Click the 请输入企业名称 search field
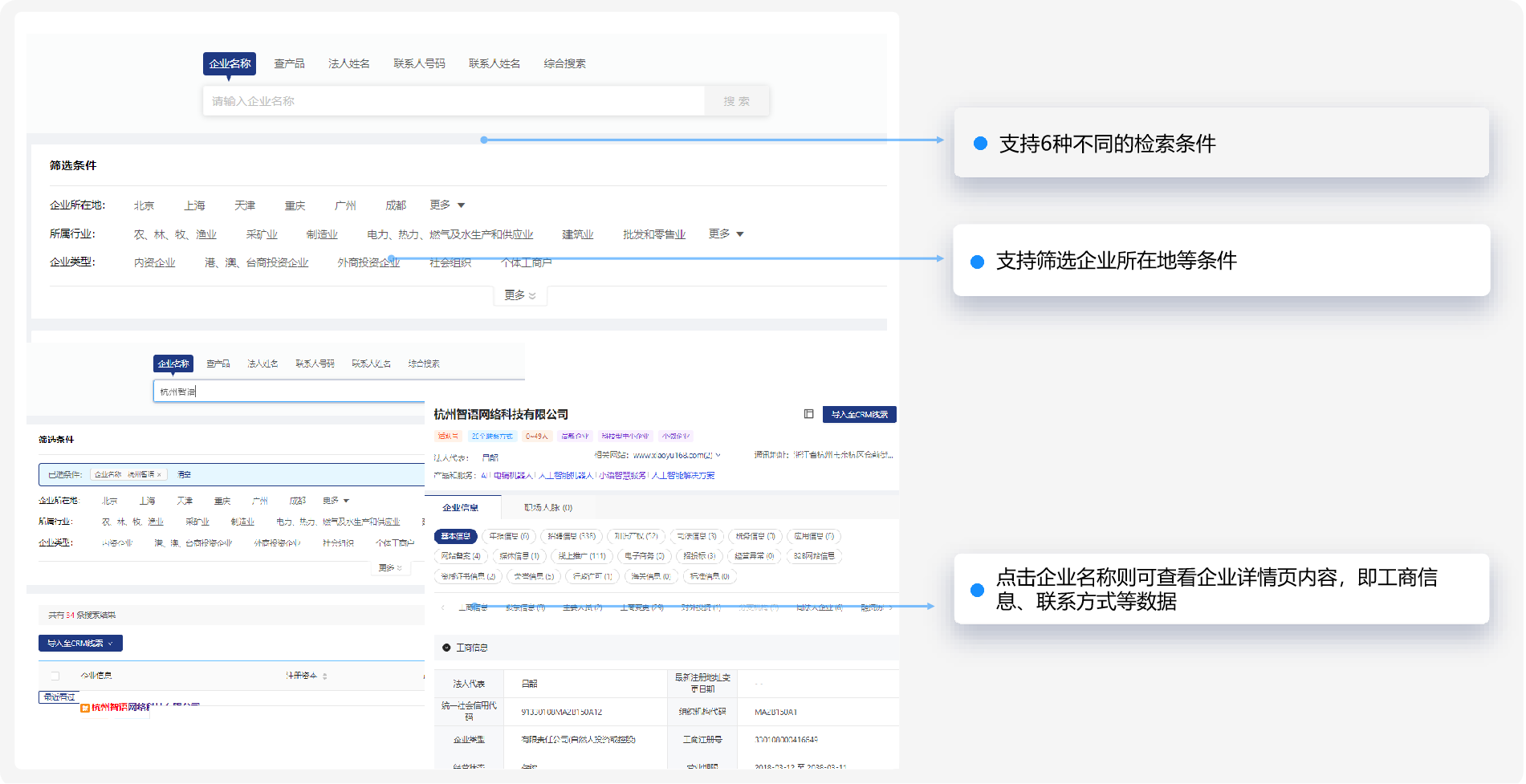Screen dimensions: 1526x784 click(454, 101)
